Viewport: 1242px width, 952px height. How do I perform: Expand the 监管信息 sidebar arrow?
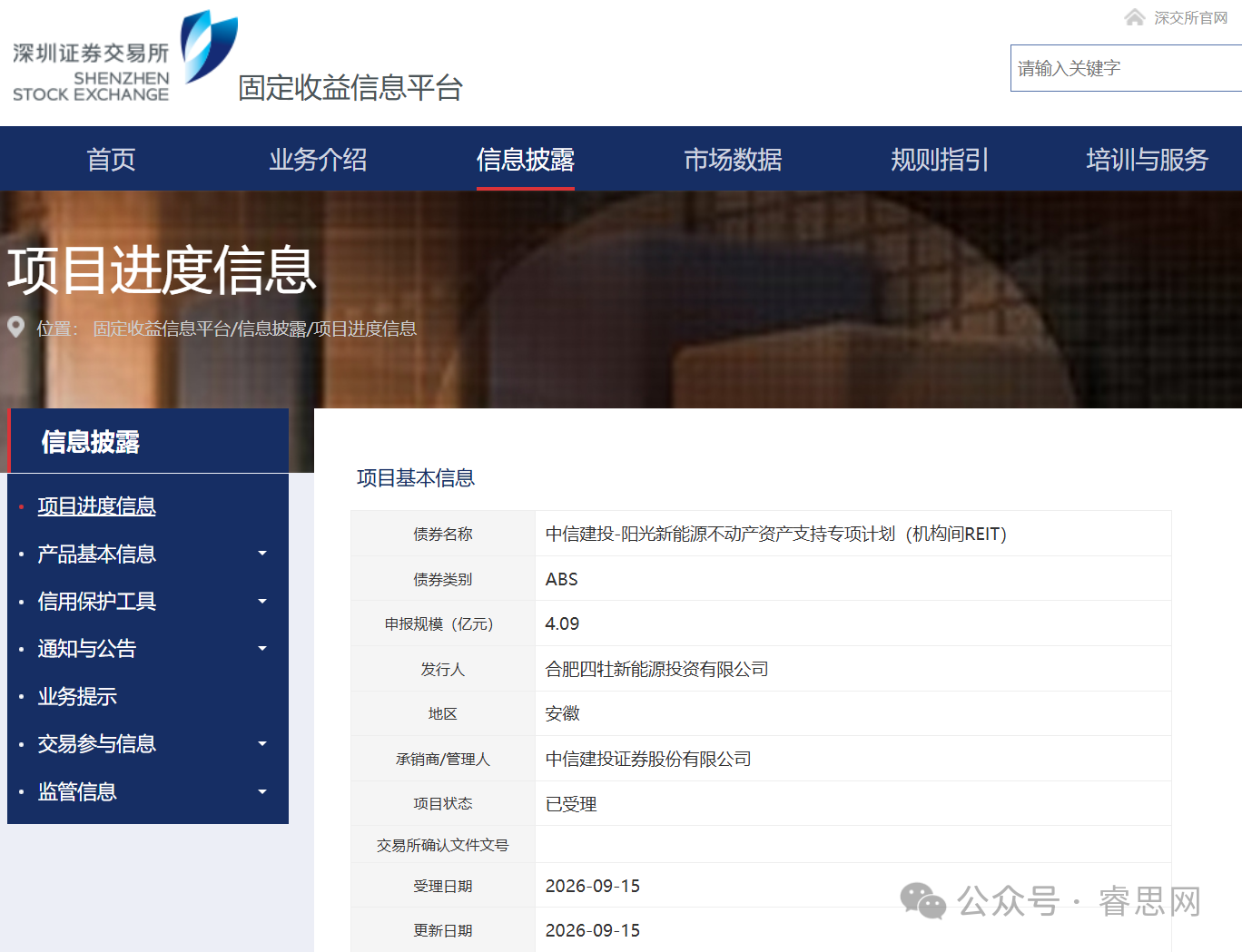(x=262, y=791)
